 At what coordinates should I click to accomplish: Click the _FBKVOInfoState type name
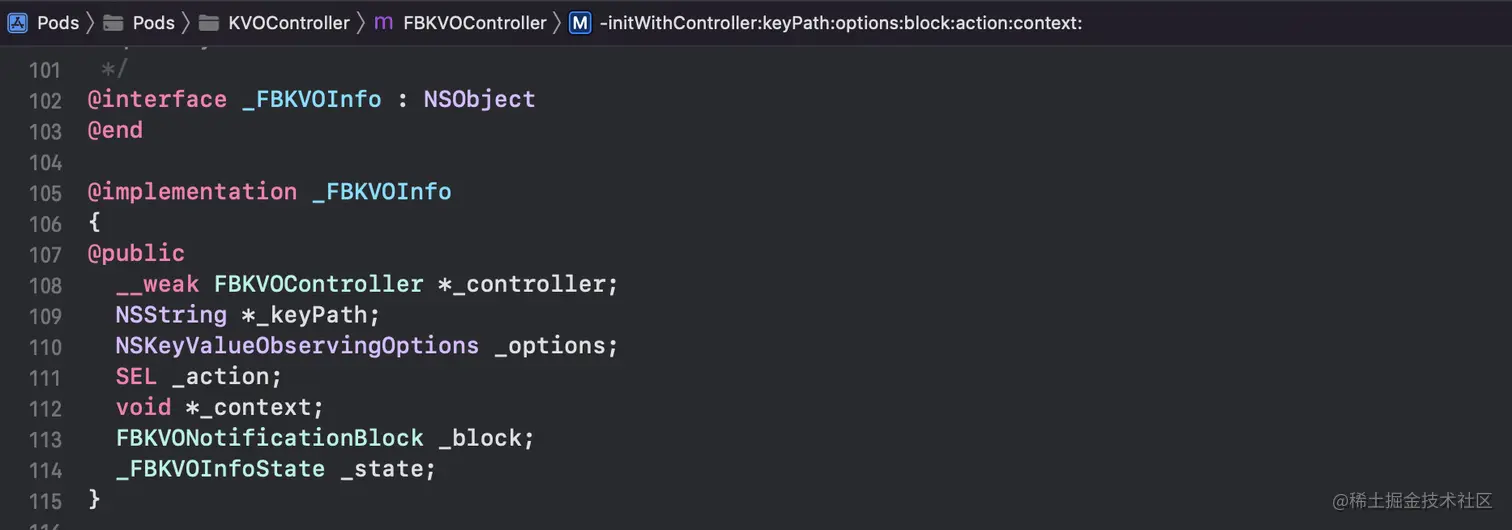coord(220,469)
